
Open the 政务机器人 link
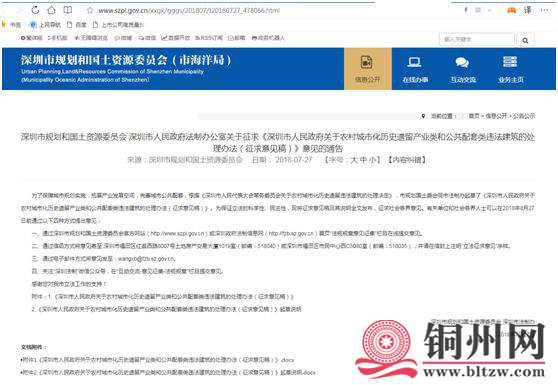(x=268, y=38)
